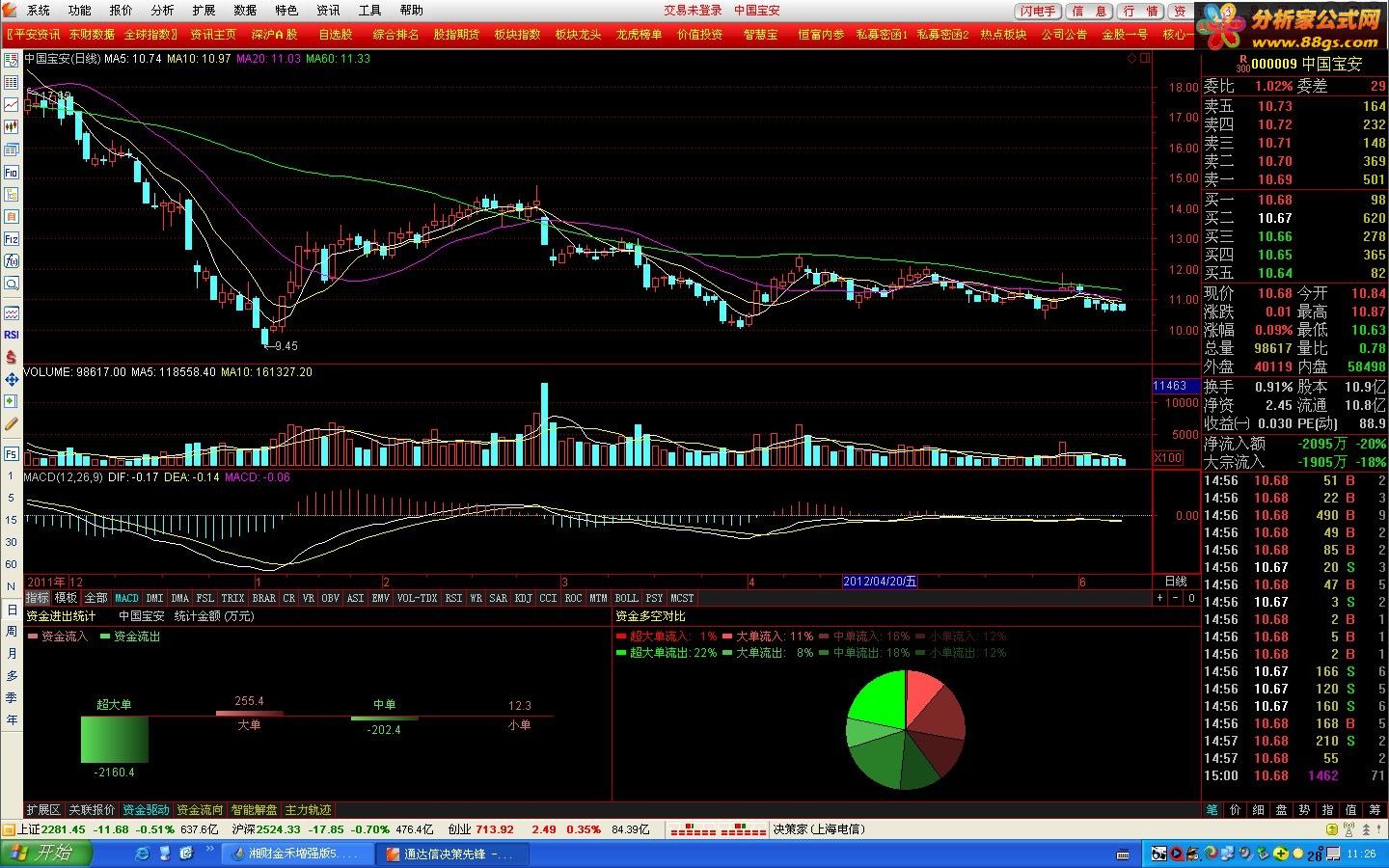The image size is (1389, 868).
Task: Select the 15 minute period option
Action: [12, 520]
